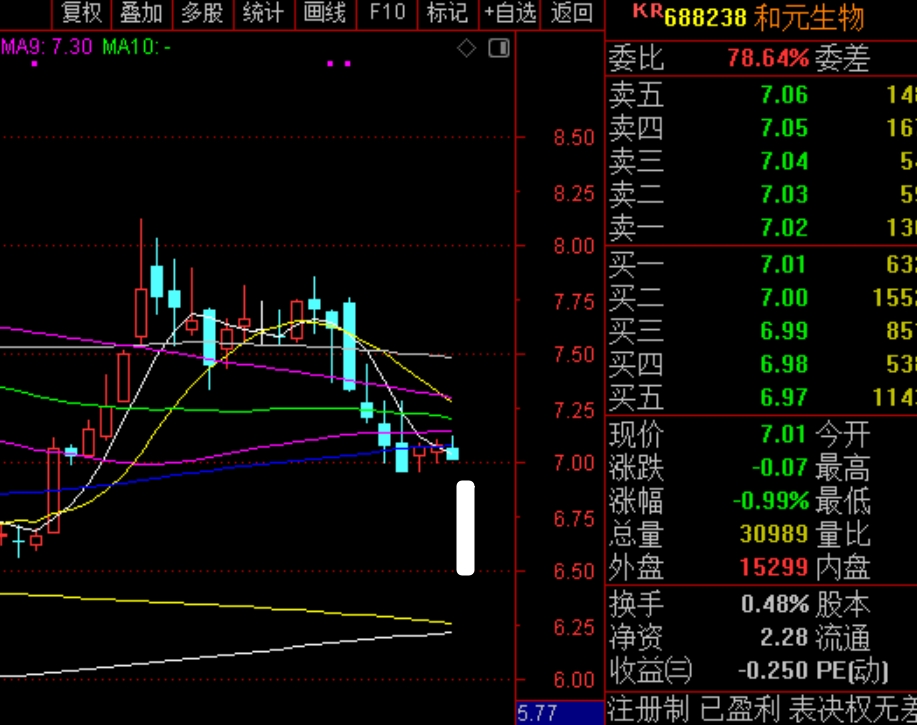Toggle the side panel square icon
Screen dimensions: 917x725
point(498,48)
